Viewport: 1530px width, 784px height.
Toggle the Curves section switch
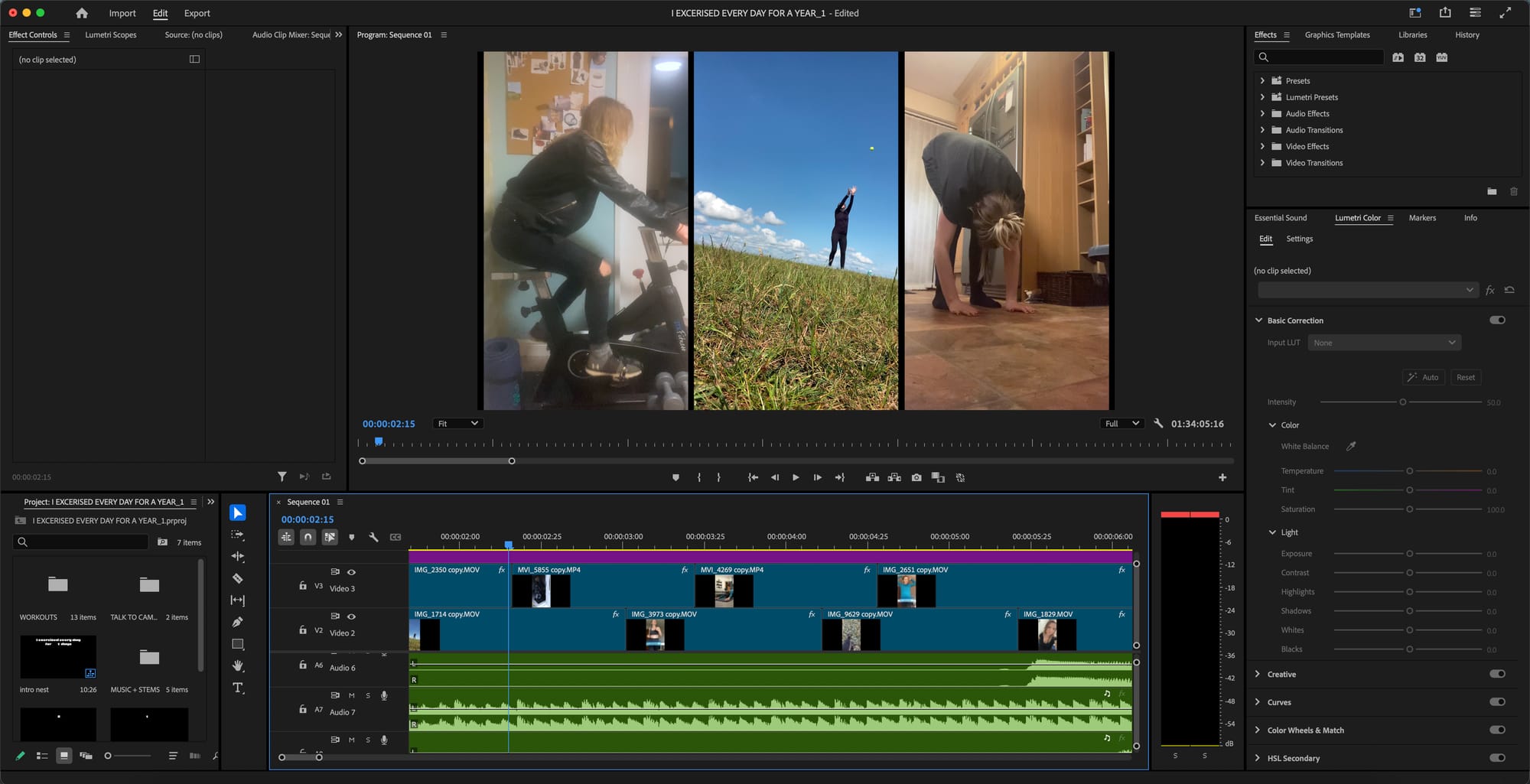pyautogui.click(x=1497, y=701)
